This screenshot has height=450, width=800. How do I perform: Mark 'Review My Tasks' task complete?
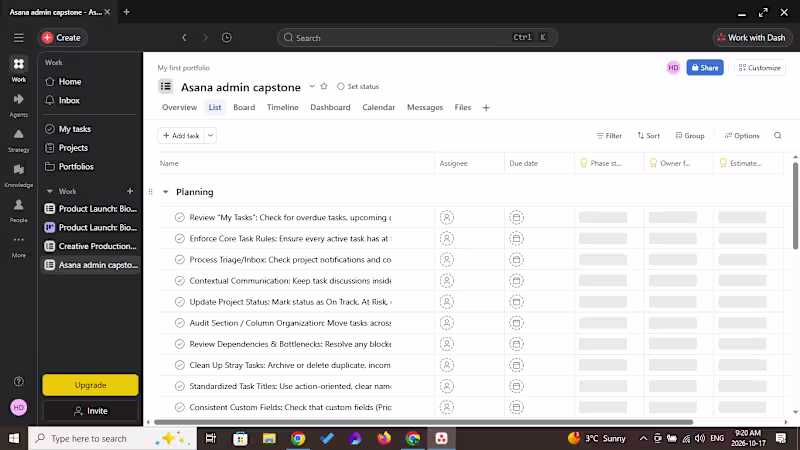point(180,218)
